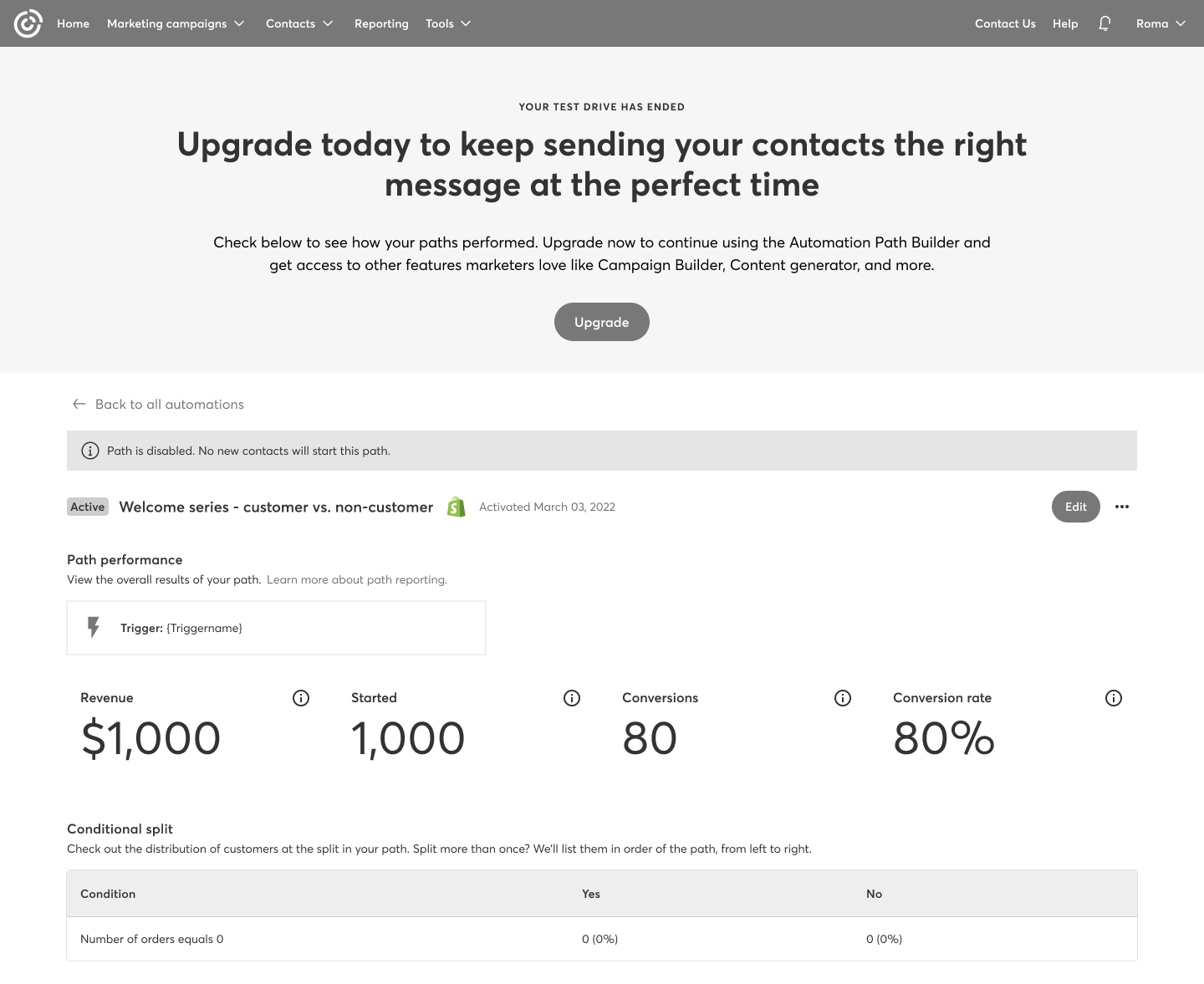The width and height of the screenshot is (1204, 984).
Task: Click the Conversions info icon
Action: pyautogui.click(x=843, y=698)
